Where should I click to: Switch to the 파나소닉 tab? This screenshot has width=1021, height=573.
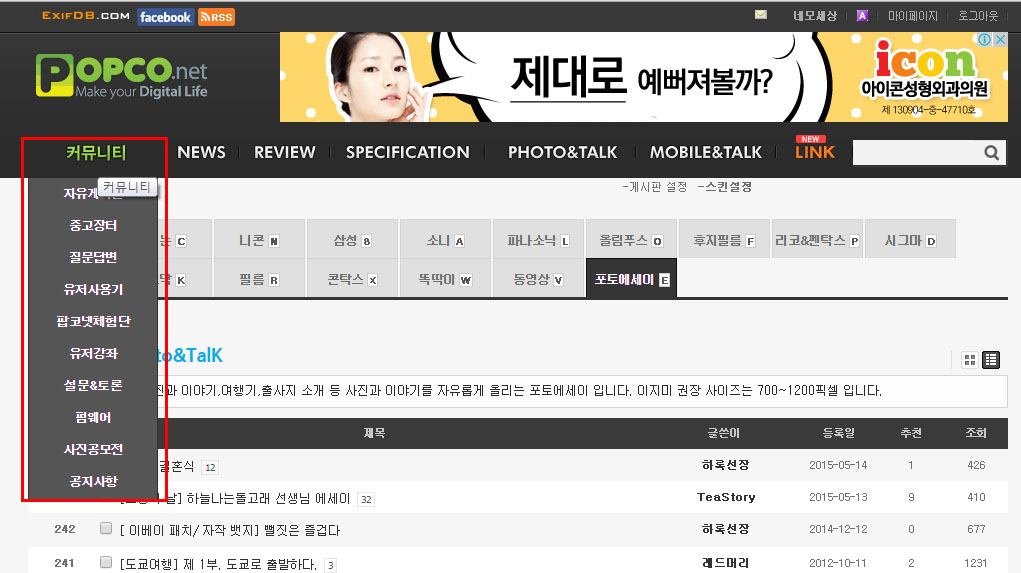(538, 240)
